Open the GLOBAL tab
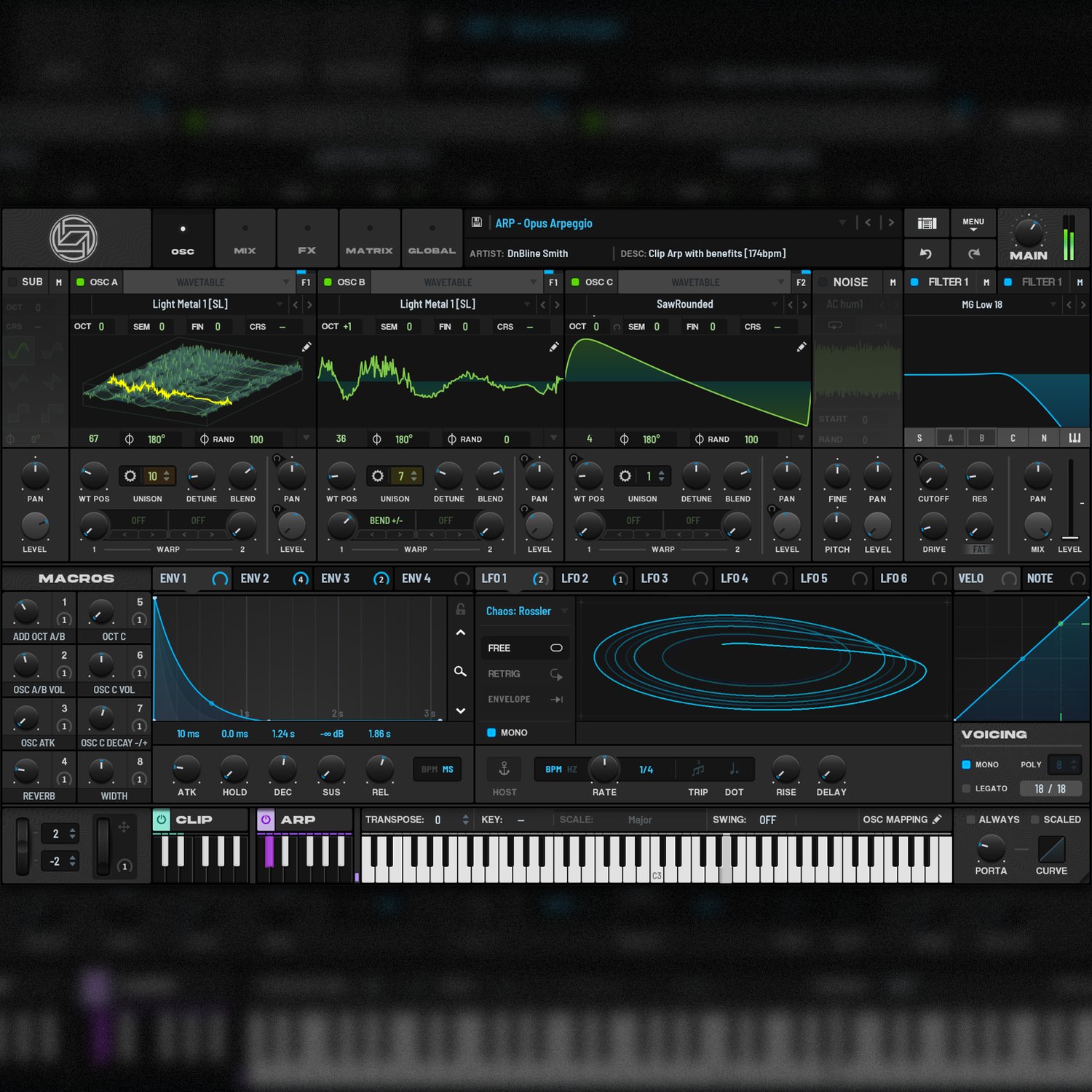Viewport: 1092px width, 1092px height. point(432,238)
